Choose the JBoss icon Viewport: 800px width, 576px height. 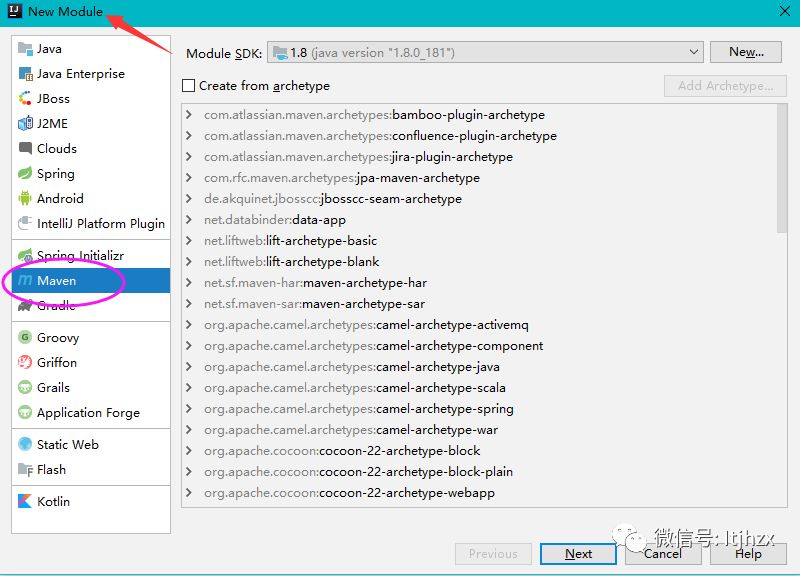pyautogui.click(x=25, y=98)
